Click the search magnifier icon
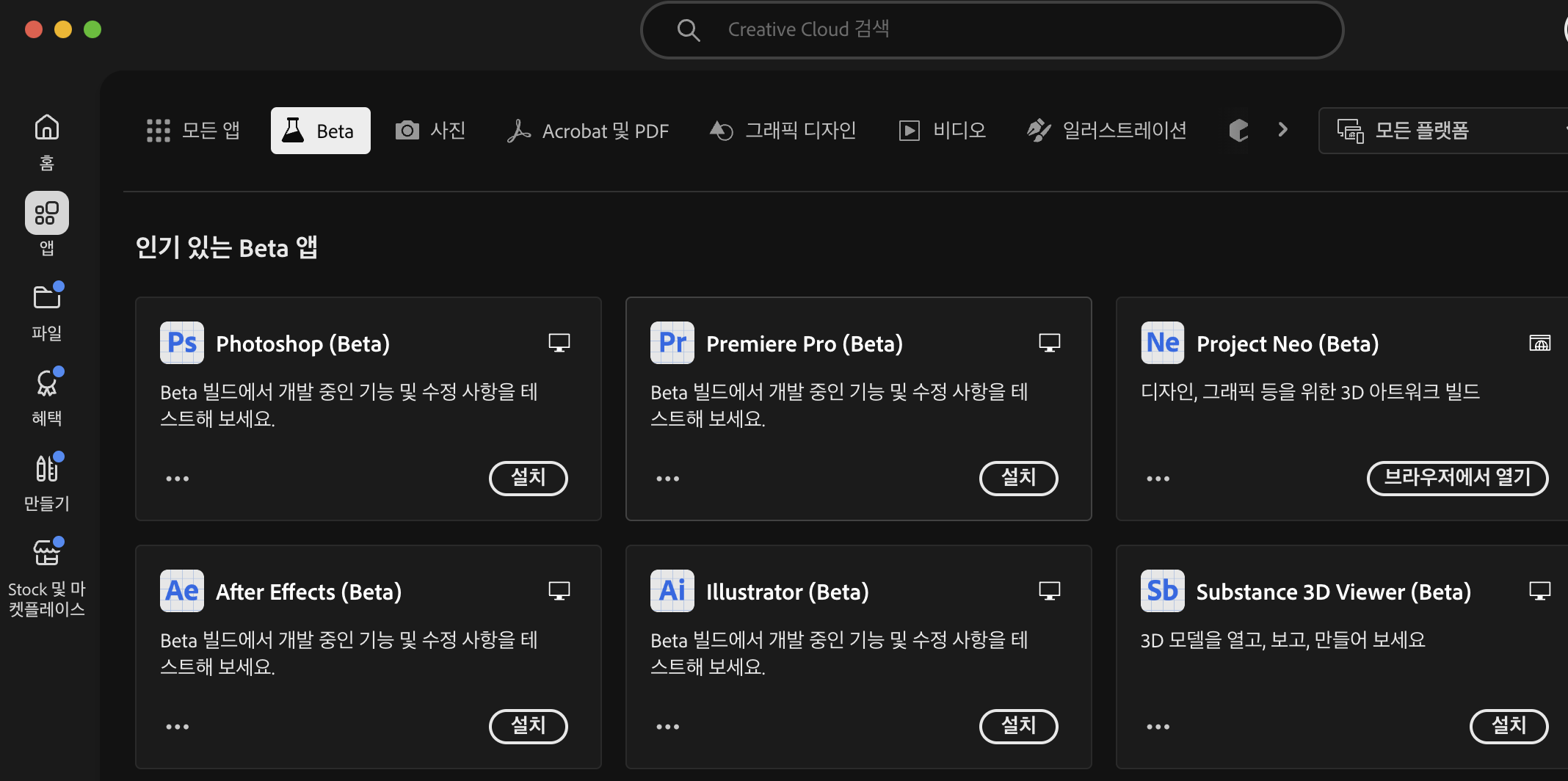 [x=689, y=30]
